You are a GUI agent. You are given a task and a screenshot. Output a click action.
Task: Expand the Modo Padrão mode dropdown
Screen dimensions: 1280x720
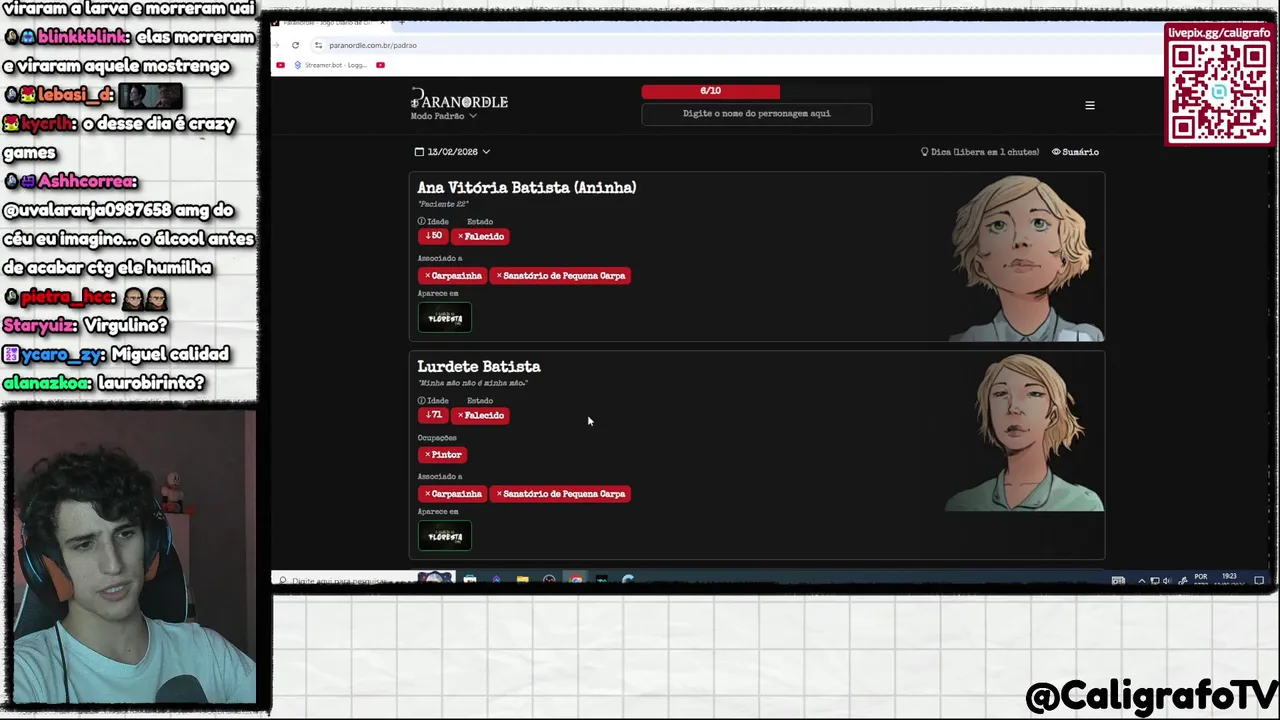coord(443,116)
